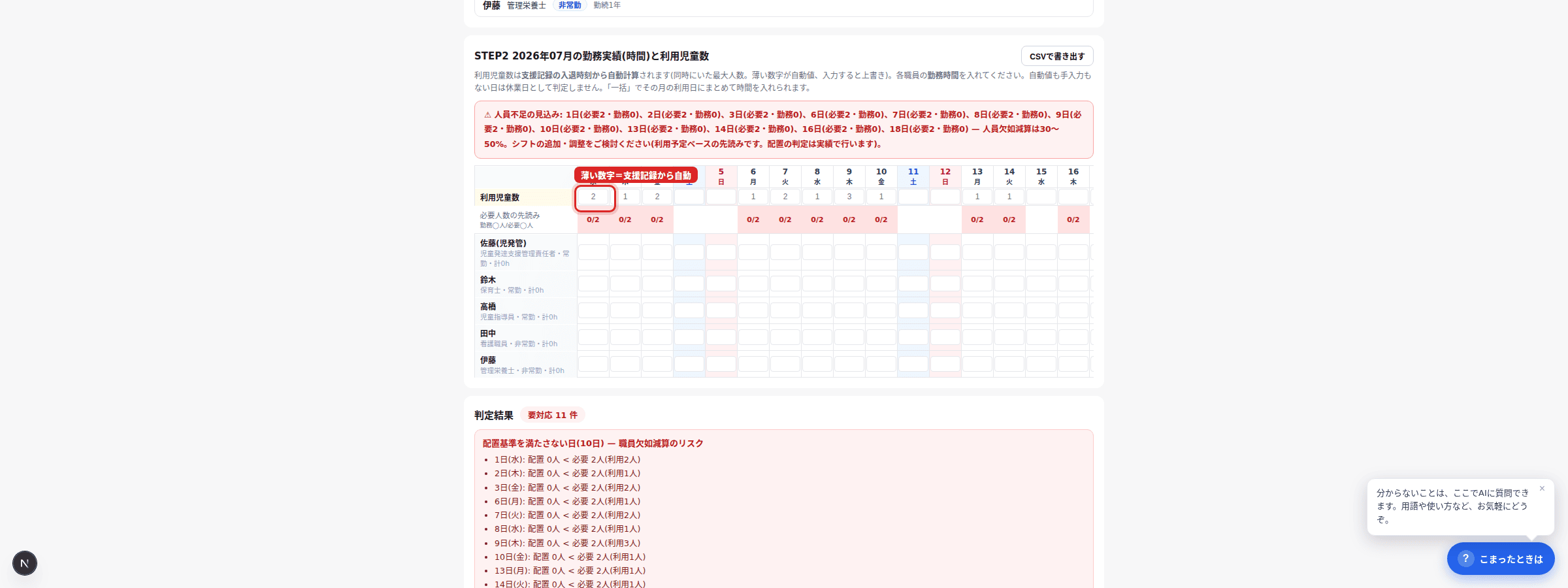Select the day 11 土 column header
The width and height of the screenshot is (1568, 588).
tap(913, 176)
